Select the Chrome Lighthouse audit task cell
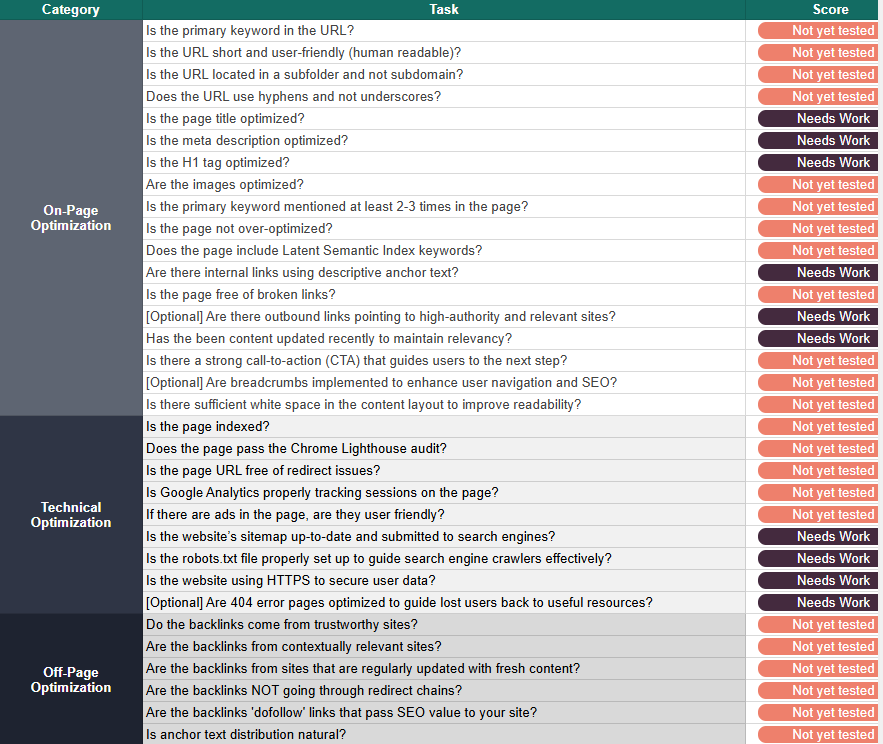 (444, 449)
